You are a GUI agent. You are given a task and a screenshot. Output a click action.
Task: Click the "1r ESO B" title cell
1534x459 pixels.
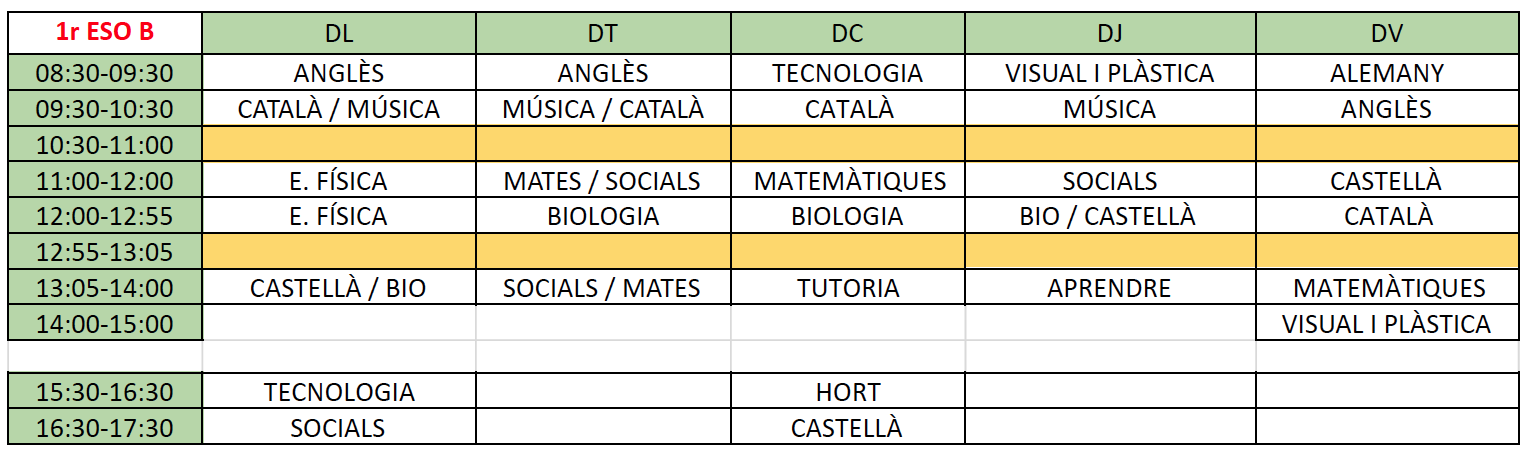(105, 33)
